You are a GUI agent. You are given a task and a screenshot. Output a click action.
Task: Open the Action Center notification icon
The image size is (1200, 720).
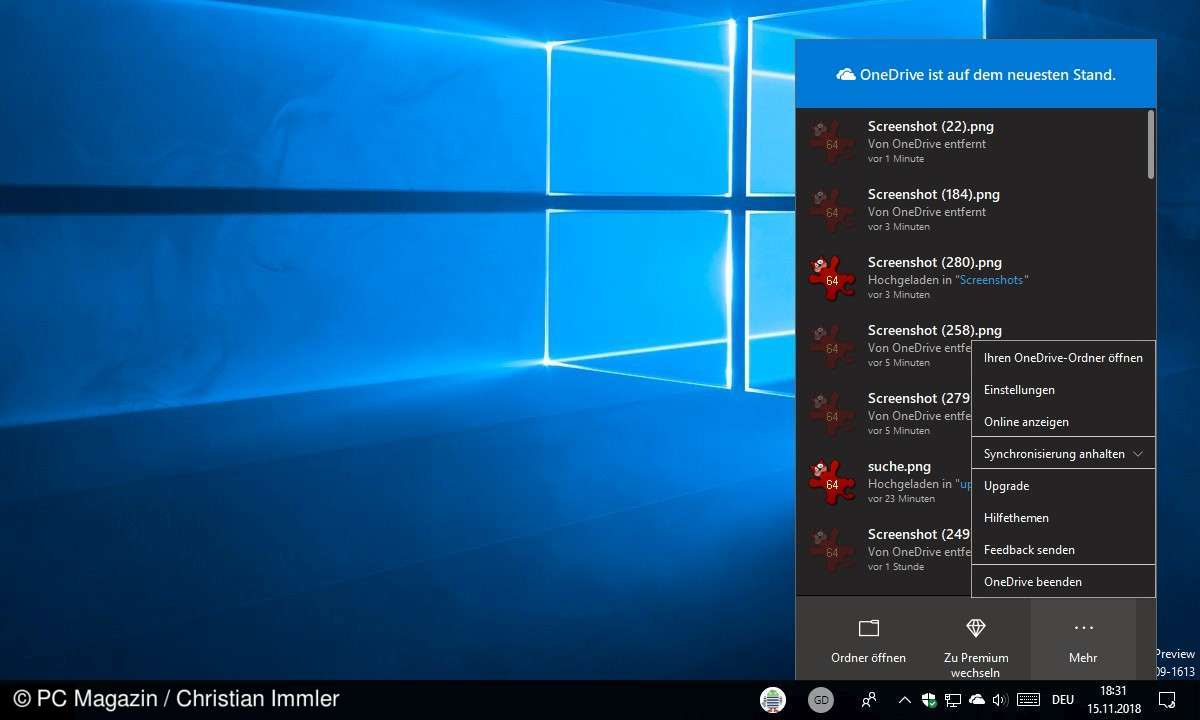tap(1166, 699)
